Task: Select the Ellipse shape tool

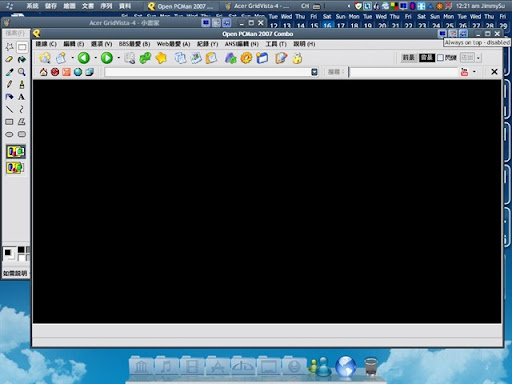Action: (9, 134)
